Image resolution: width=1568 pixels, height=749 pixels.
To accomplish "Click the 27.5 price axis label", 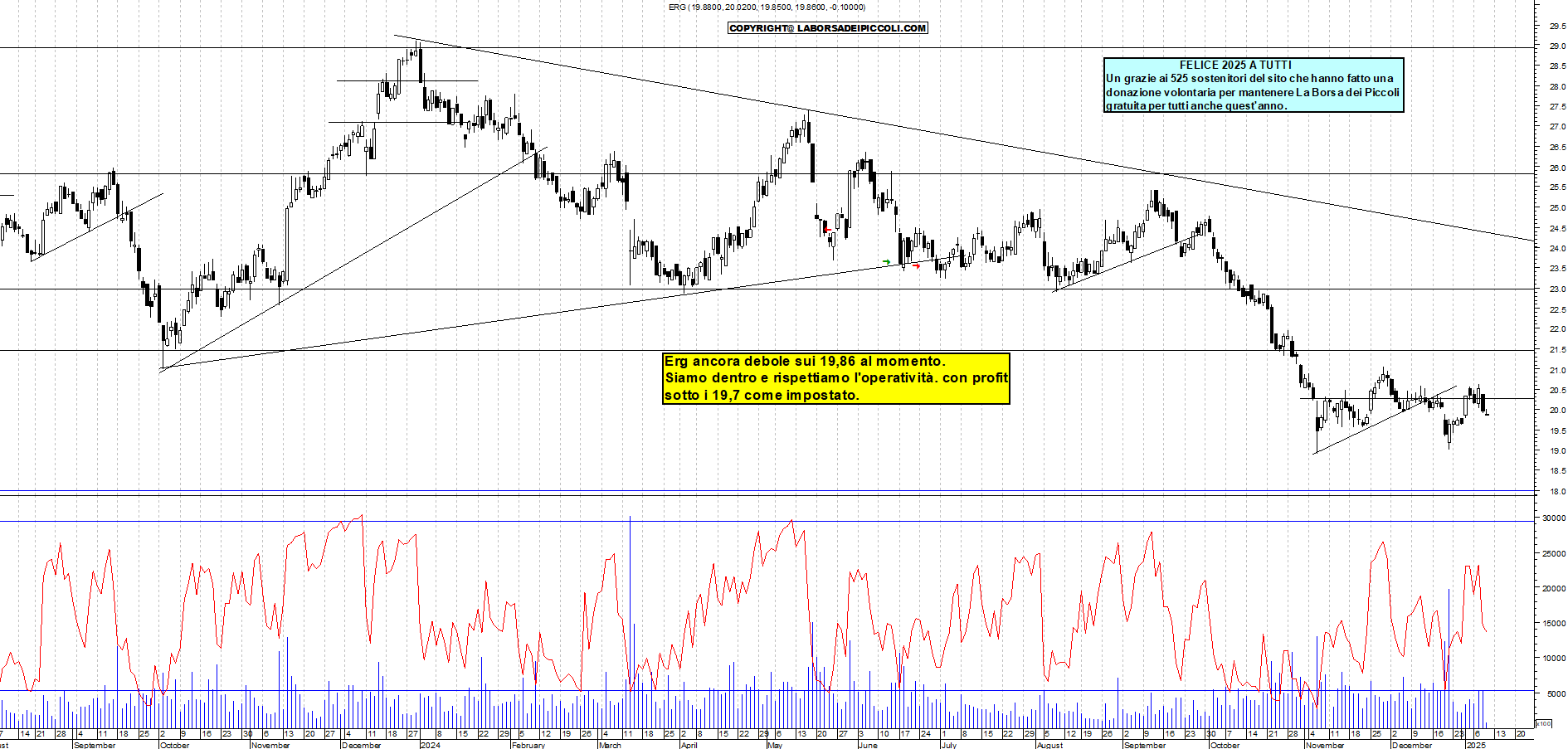I will tap(1557, 107).
